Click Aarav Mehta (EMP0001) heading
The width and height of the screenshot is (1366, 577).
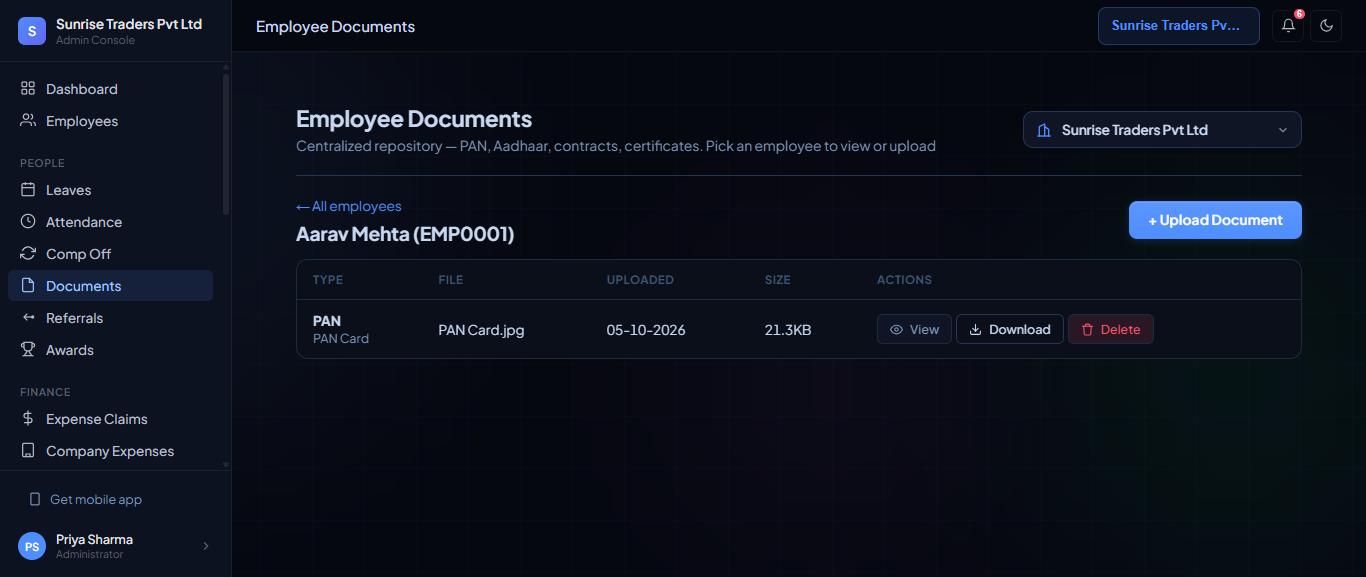[x=405, y=234]
